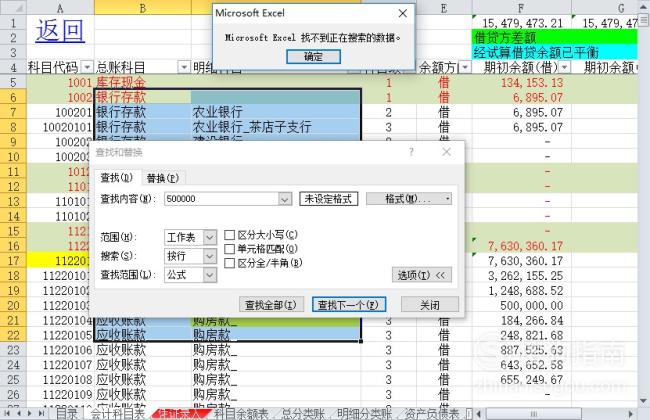Jump to last sheet with navigation arrow

click(41, 413)
